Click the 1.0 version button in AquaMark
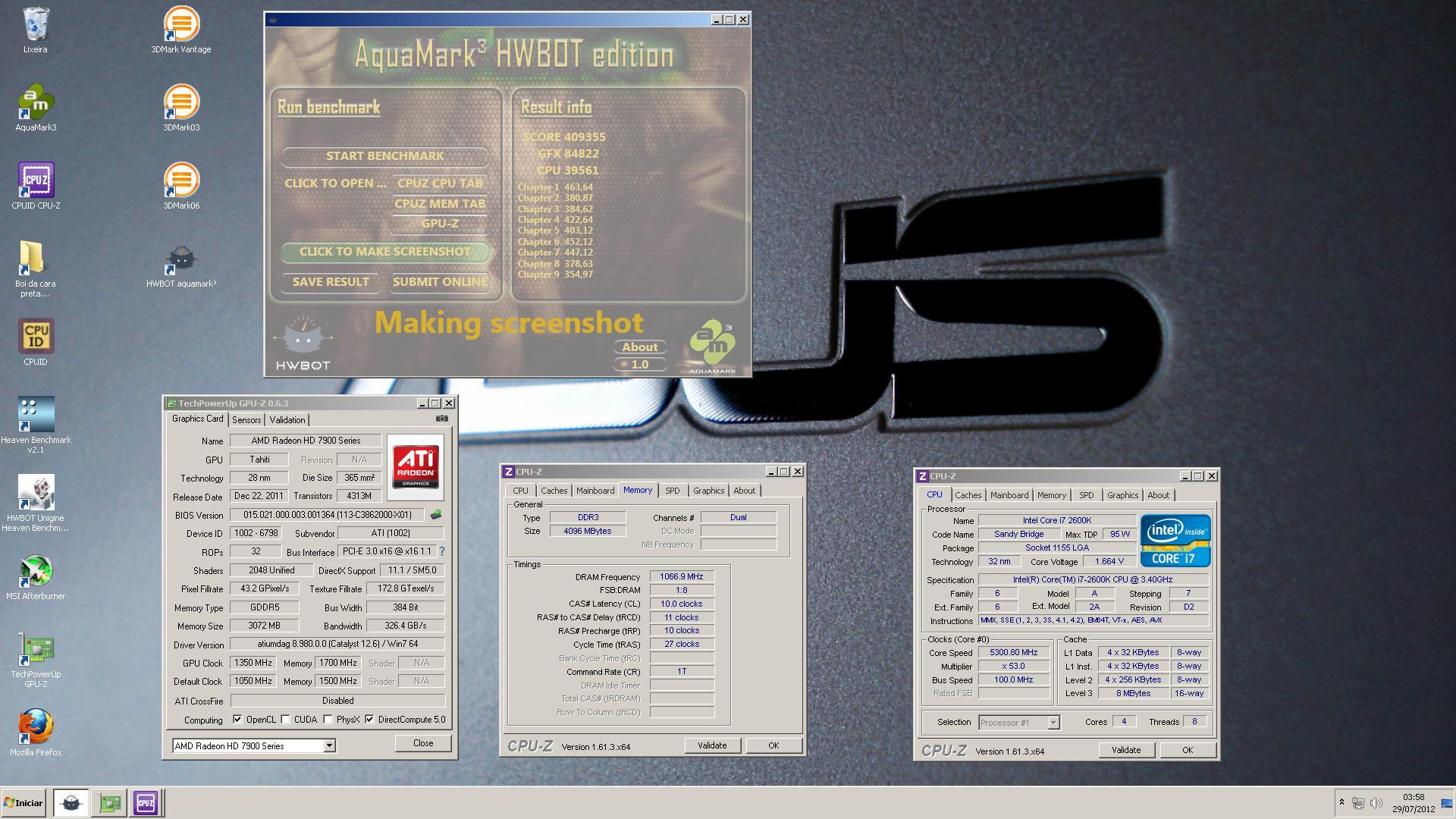The height and width of the screenshot is (819, 1456). click(x=640, y=365)
